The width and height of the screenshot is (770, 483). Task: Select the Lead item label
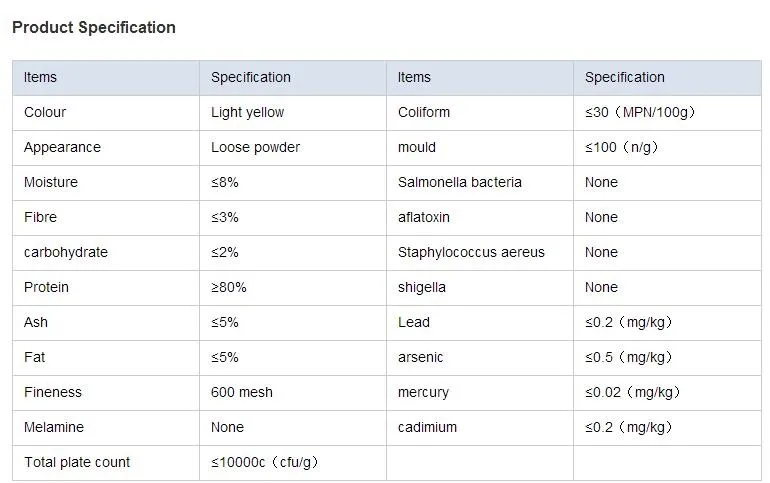pos(414,322)
